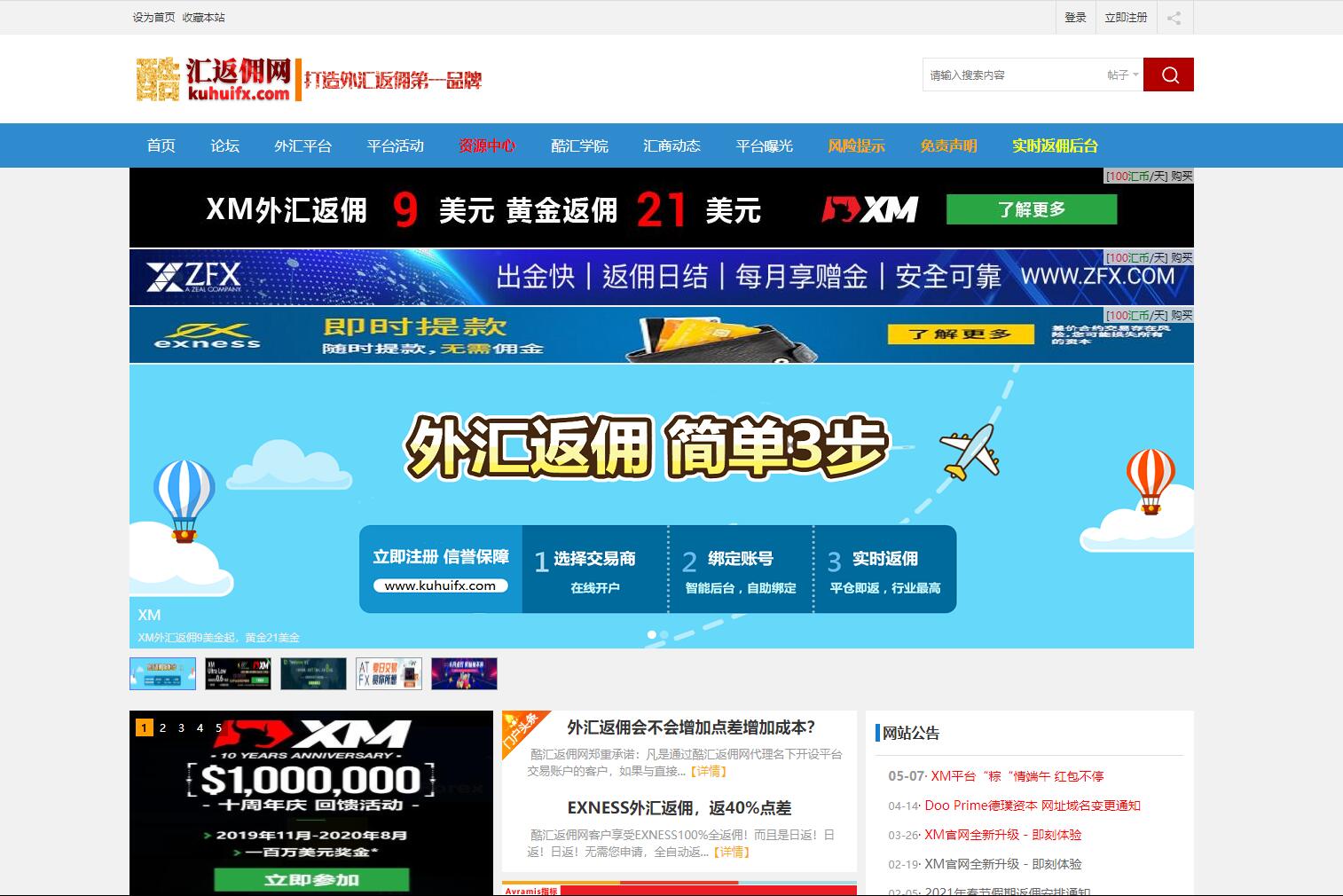
Task: Open 风险提示 navigation item
Action: [856, 145]
